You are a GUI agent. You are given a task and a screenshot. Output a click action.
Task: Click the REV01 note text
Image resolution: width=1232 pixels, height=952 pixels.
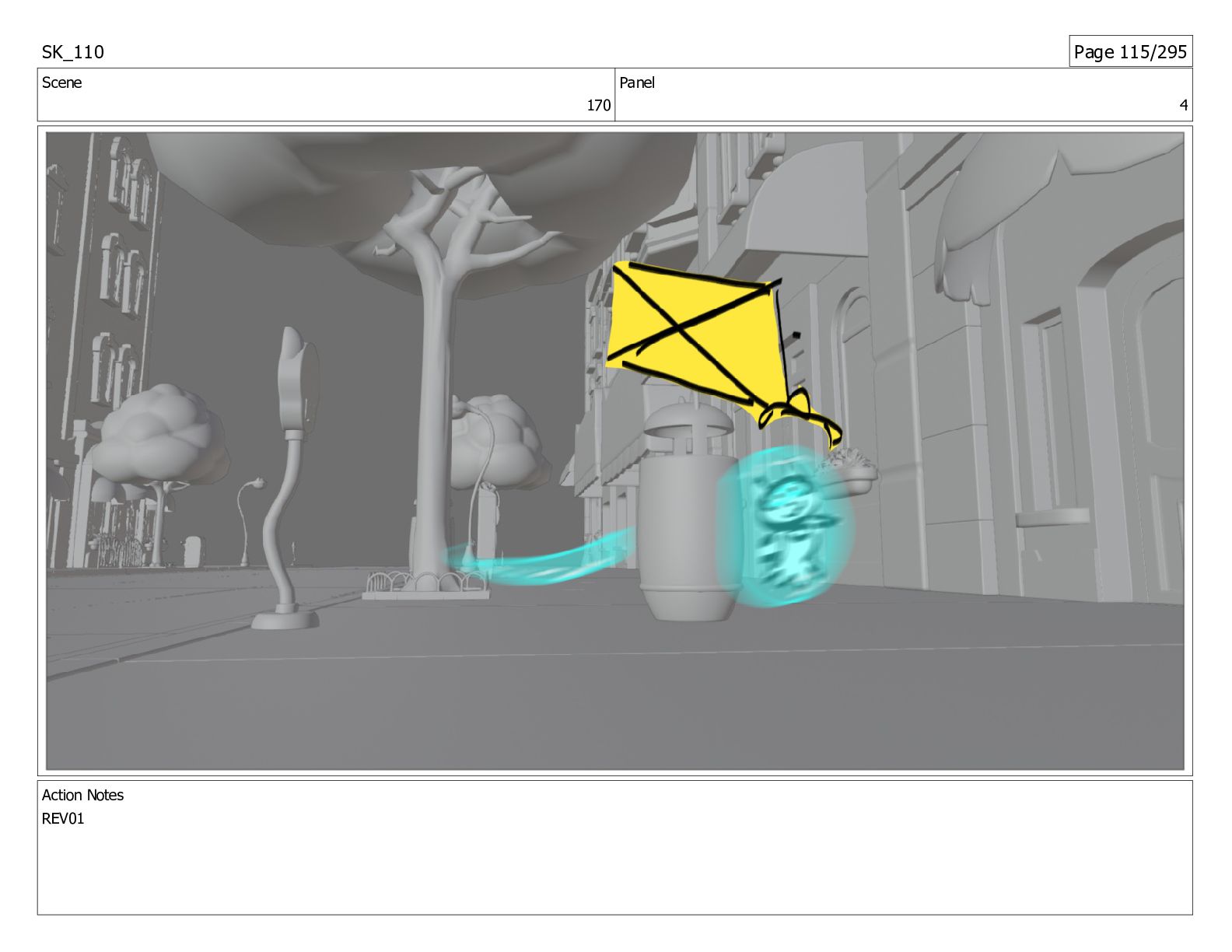[x=63, y=818]
